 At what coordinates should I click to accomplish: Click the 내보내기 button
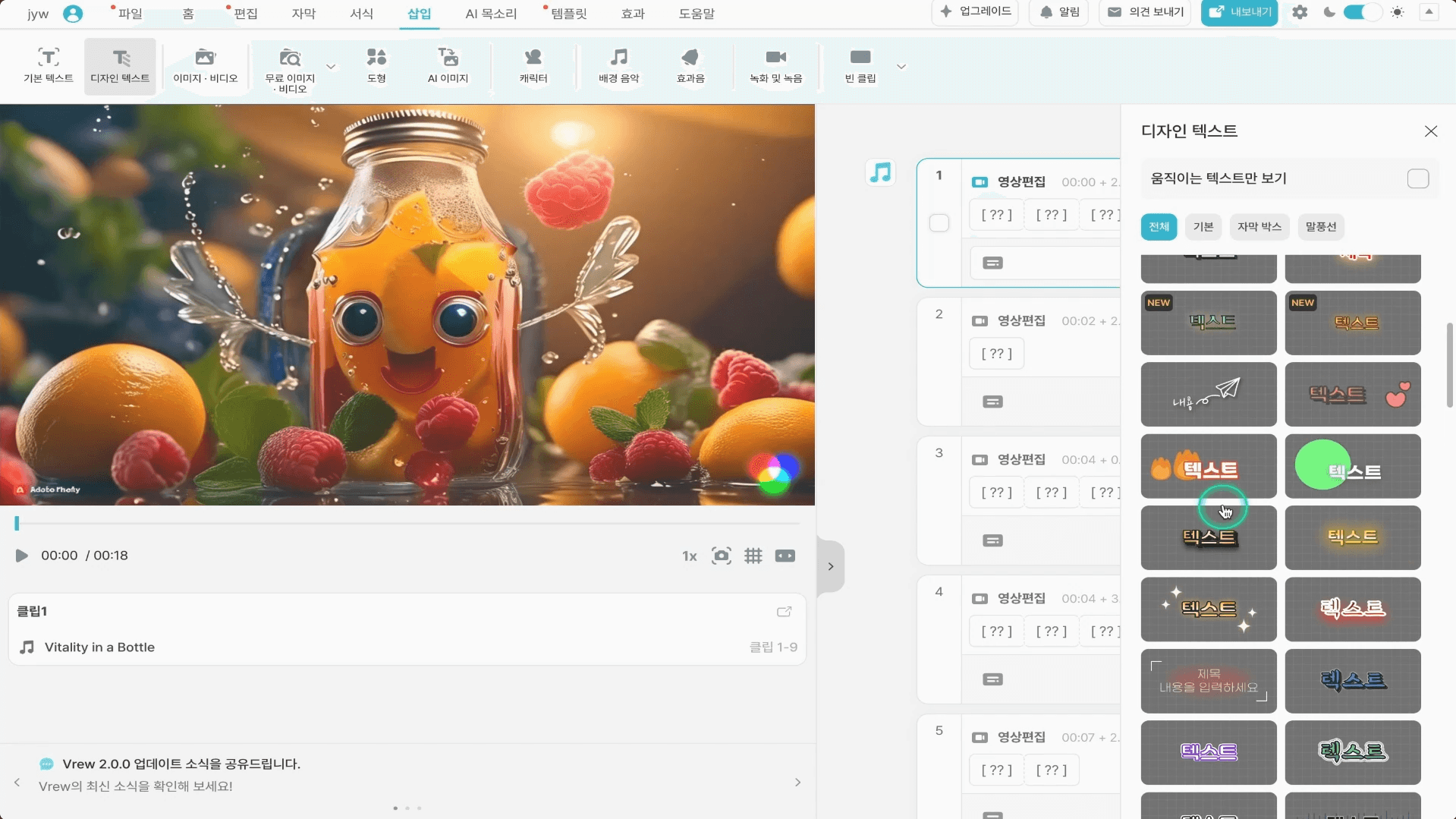1239,12
